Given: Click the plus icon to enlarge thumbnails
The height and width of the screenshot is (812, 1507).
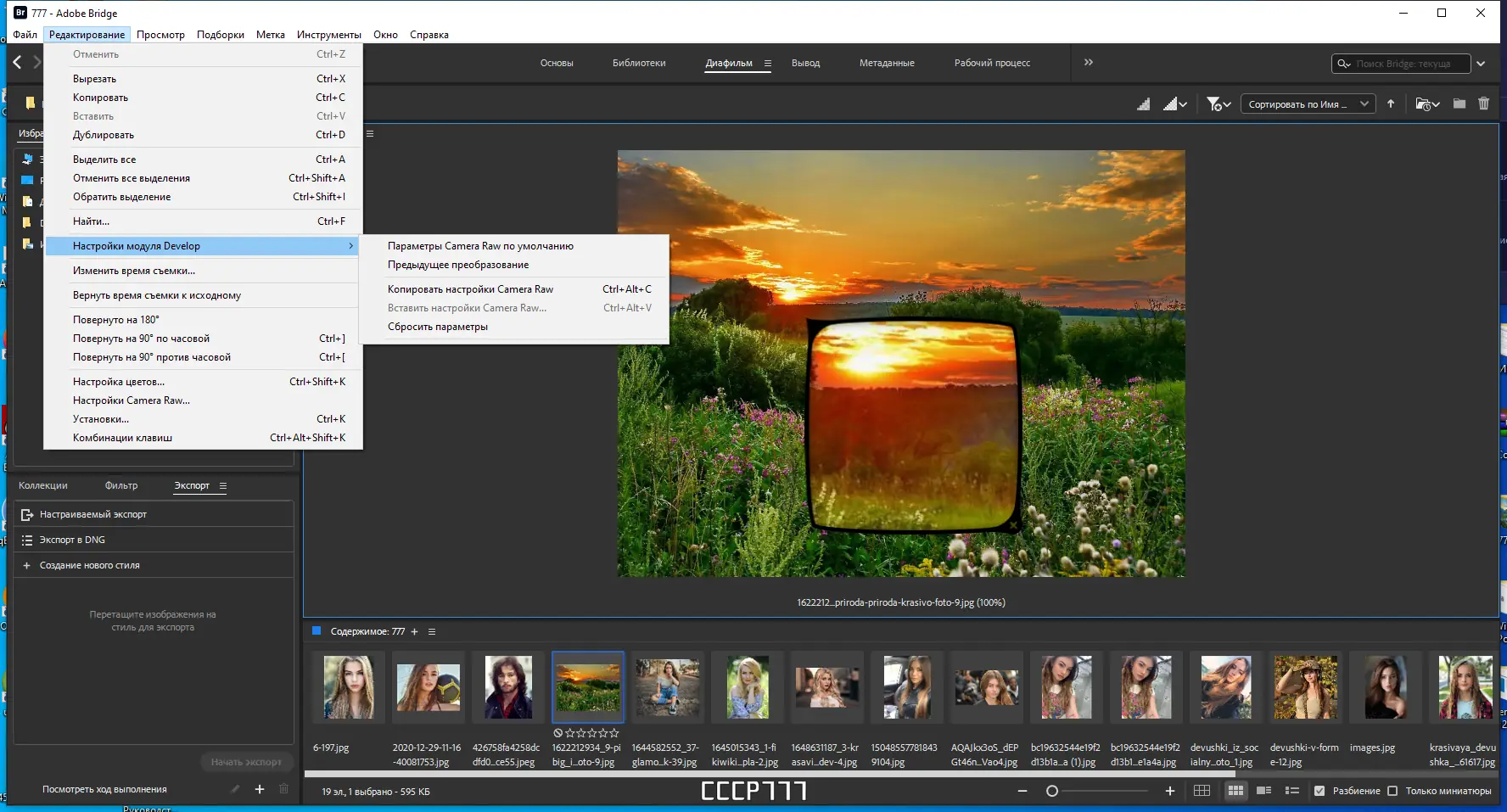Looking at the screenshot, I should (1169, 791).
